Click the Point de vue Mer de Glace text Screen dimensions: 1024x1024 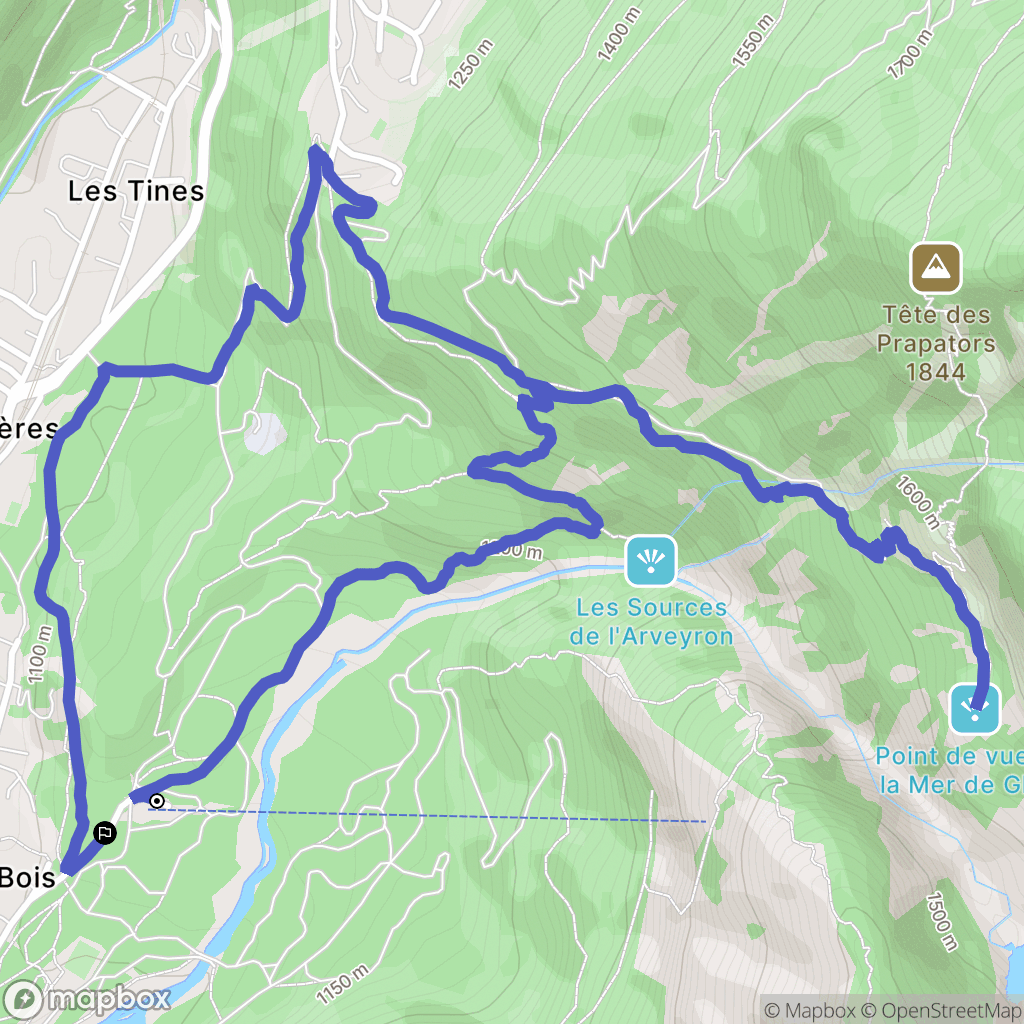tap(950, 771)
